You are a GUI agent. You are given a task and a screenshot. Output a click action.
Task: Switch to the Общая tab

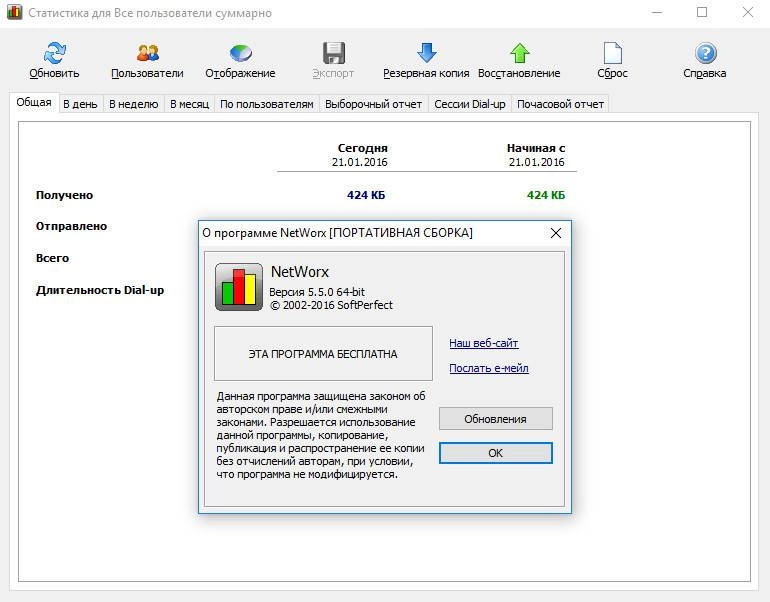click(x=34, y=103)
